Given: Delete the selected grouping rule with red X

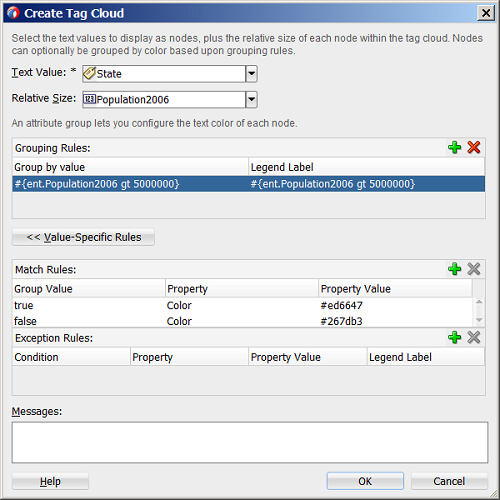Looking at the screenshot, I should 473,147.
